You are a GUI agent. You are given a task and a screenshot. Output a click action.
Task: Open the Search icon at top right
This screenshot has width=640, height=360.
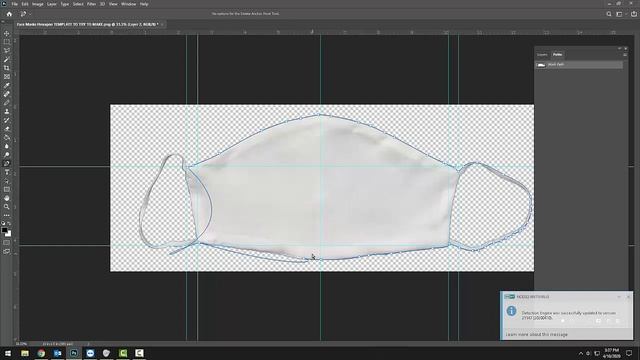point(609,14)
